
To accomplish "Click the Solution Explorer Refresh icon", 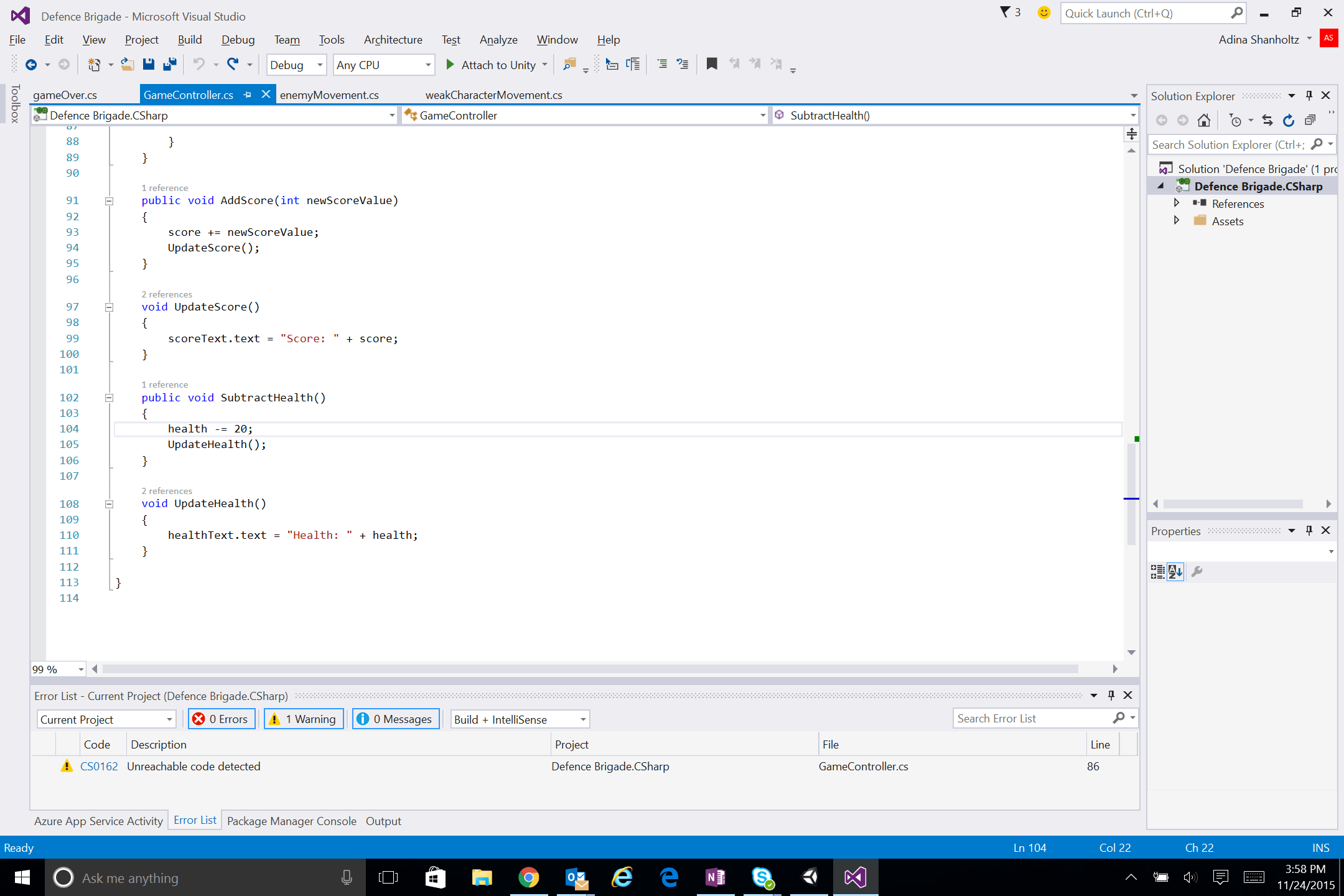I will [1289, 120].
